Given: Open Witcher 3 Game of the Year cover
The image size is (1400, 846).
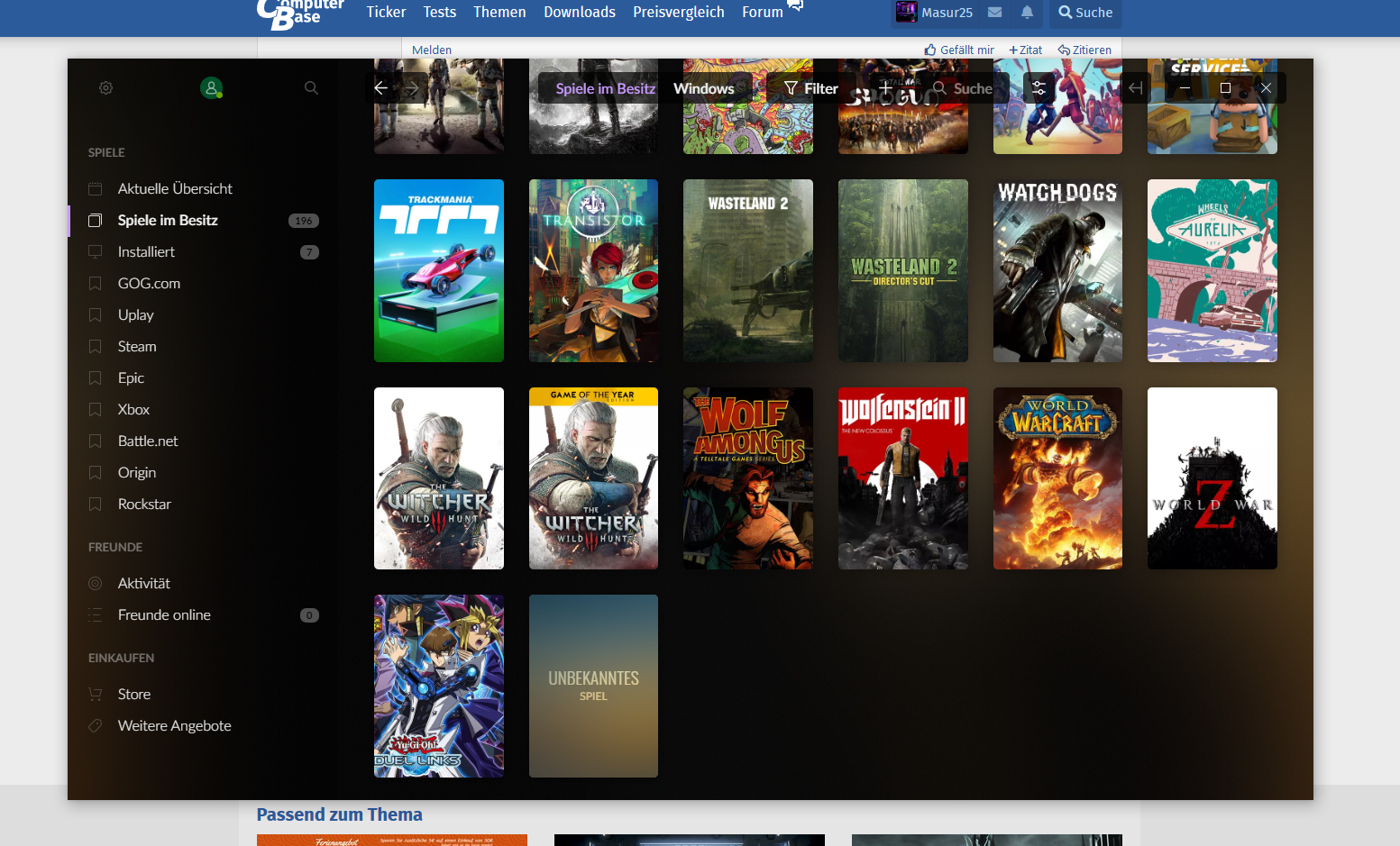Looking at the screenshot, I should [593, 478].
